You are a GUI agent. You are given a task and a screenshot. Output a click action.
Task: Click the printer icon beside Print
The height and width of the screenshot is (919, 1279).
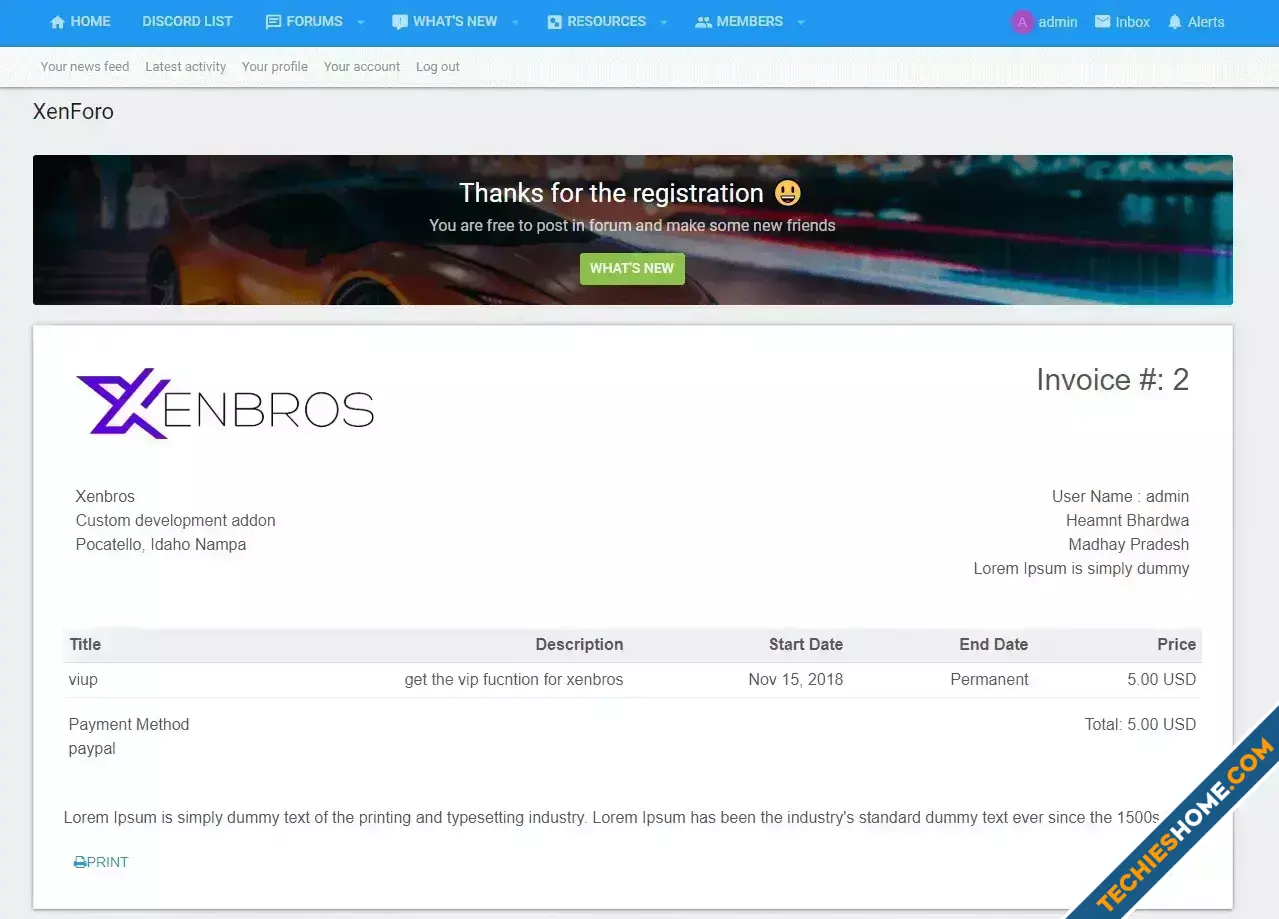(x=80, y=862)
